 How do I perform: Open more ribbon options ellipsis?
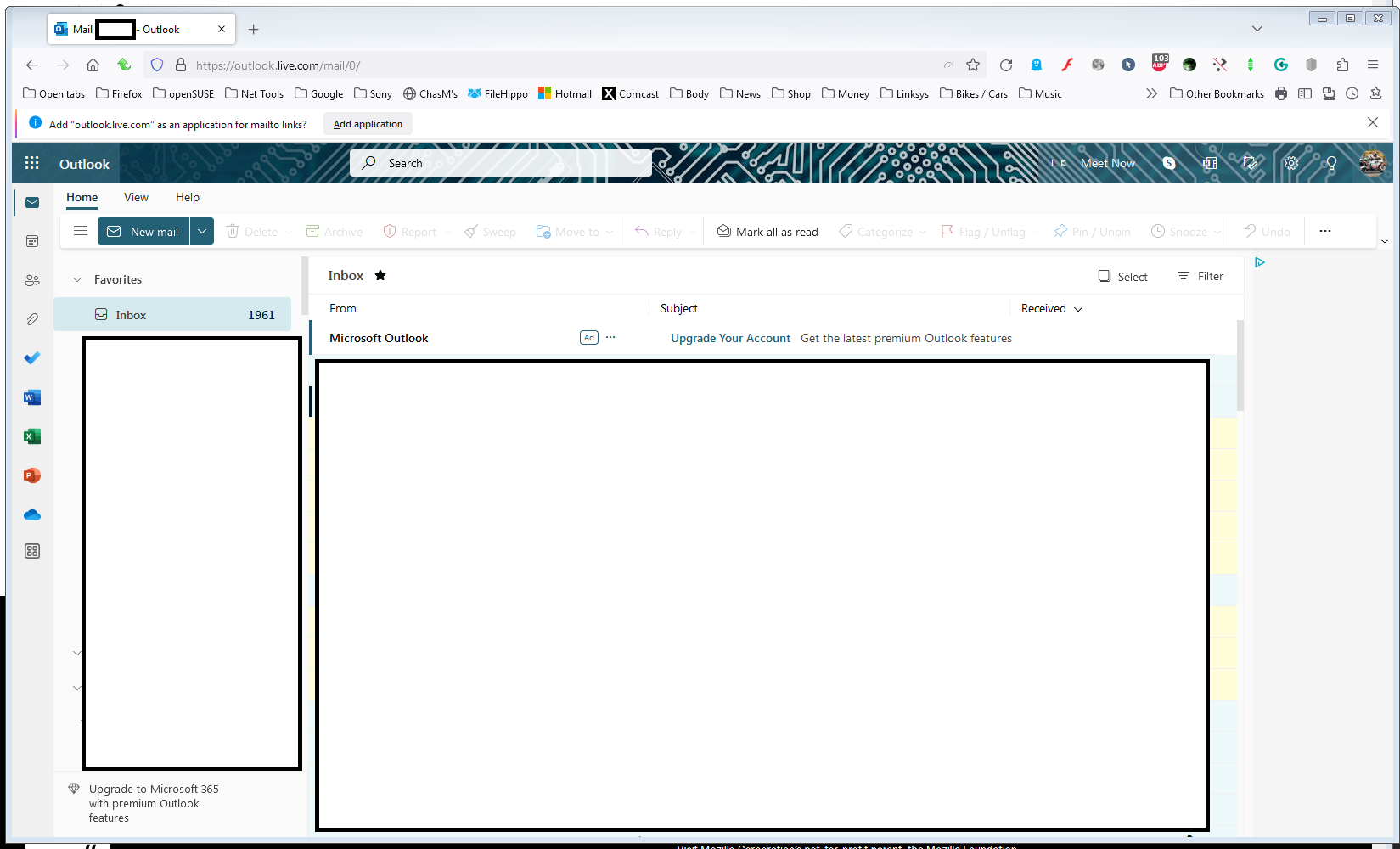point(1325,231)
